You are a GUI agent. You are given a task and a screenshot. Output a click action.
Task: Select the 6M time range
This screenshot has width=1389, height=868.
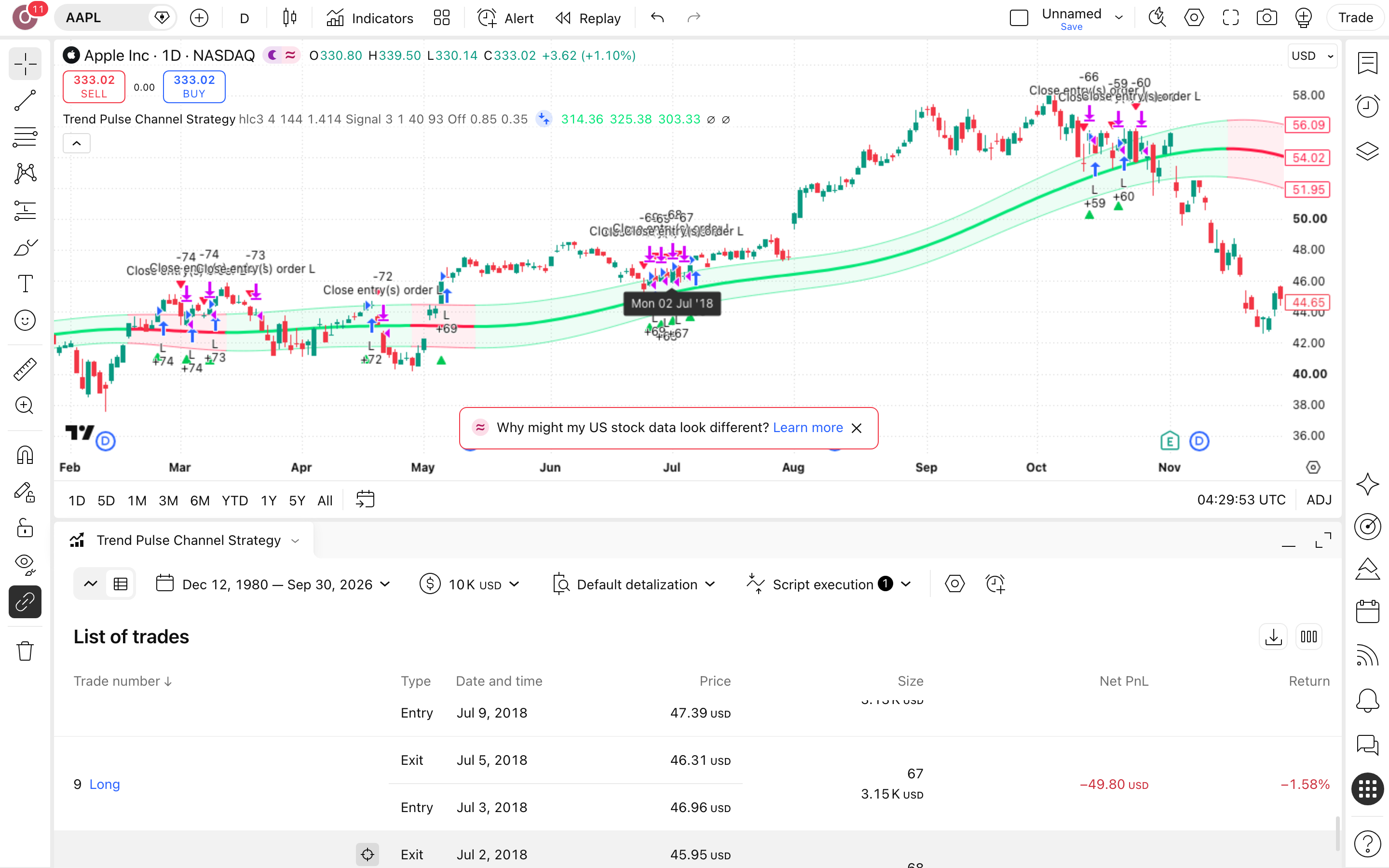coord(200,501)
